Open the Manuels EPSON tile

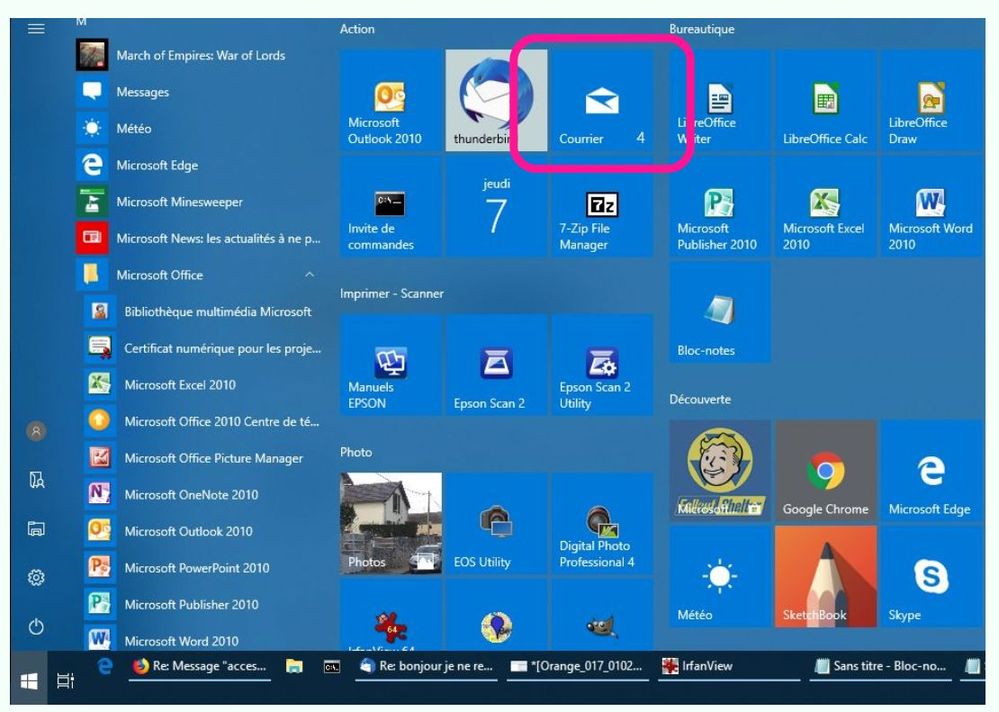coord(391,365)
